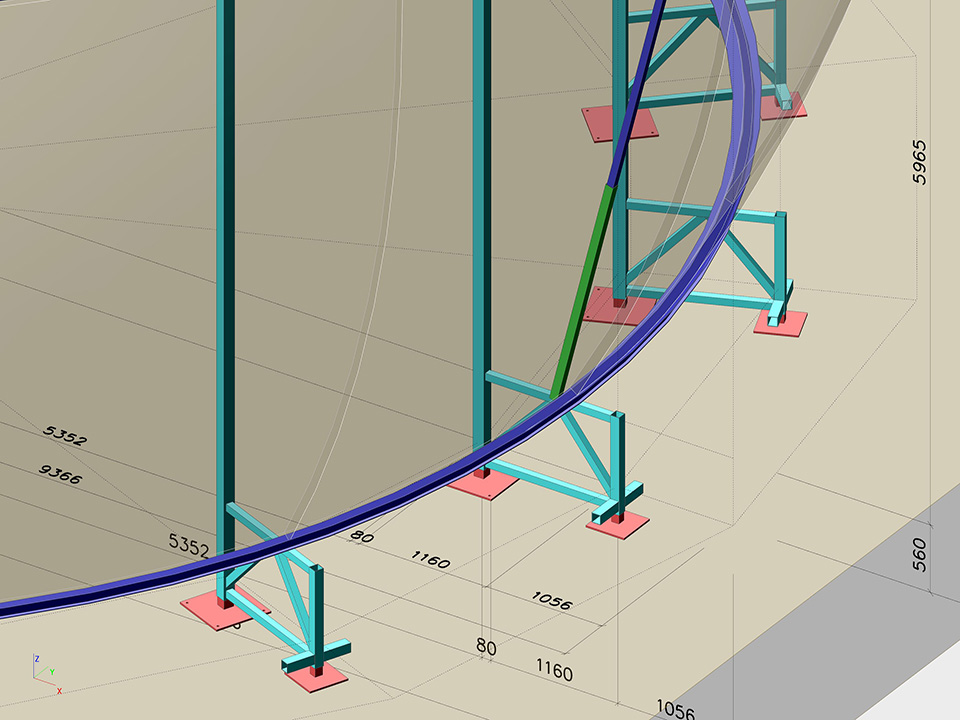
Task: Select the frontmost red base plate
Action: coord(316,677)
